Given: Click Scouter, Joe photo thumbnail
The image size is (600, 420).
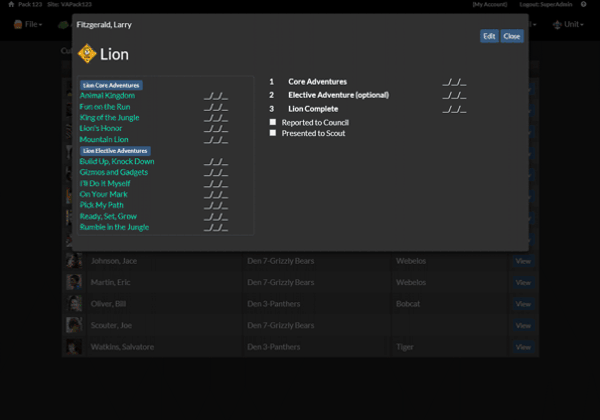Looking at the screenshot, I should [74, 325].
